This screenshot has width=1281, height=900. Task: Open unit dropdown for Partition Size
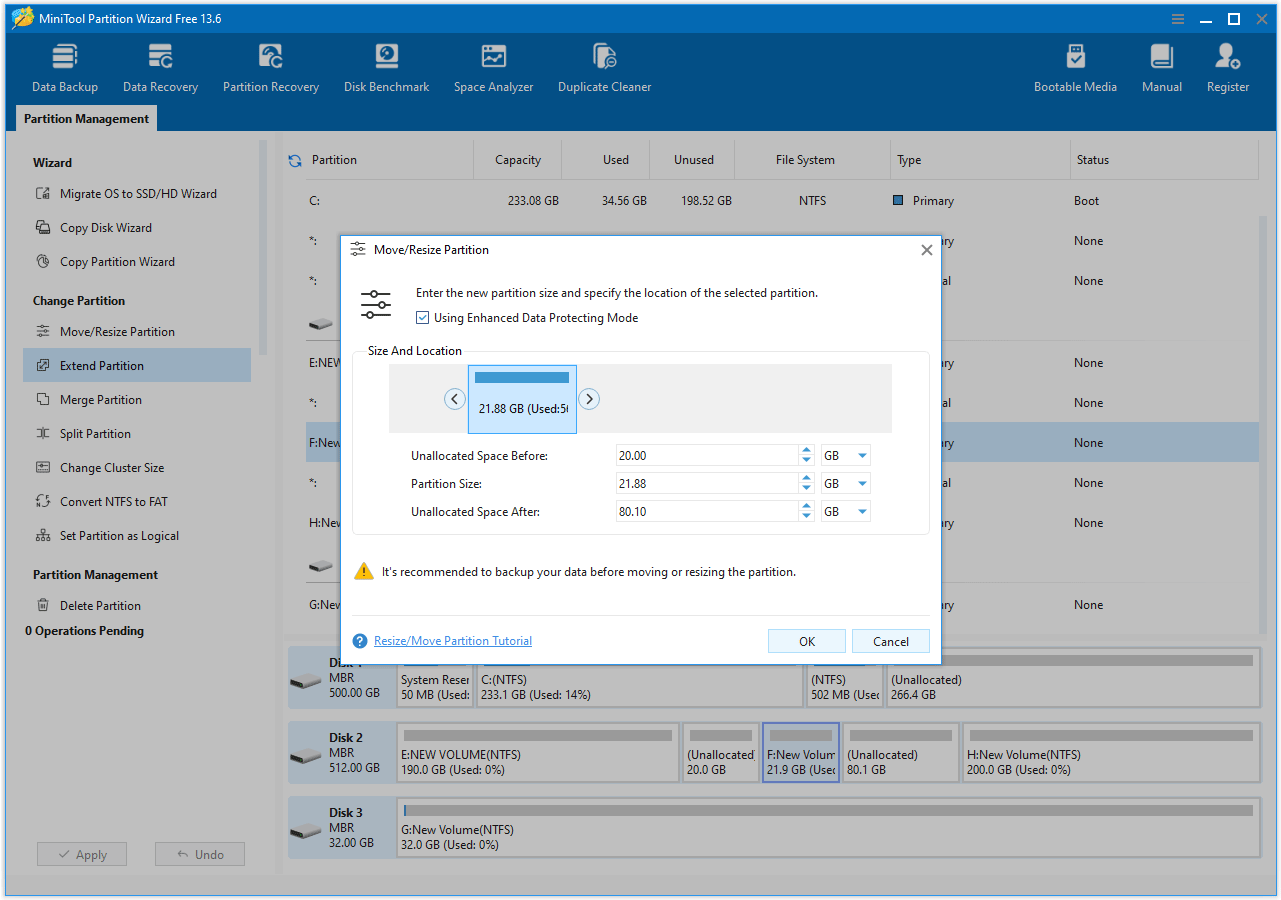[x=845, y=484]
